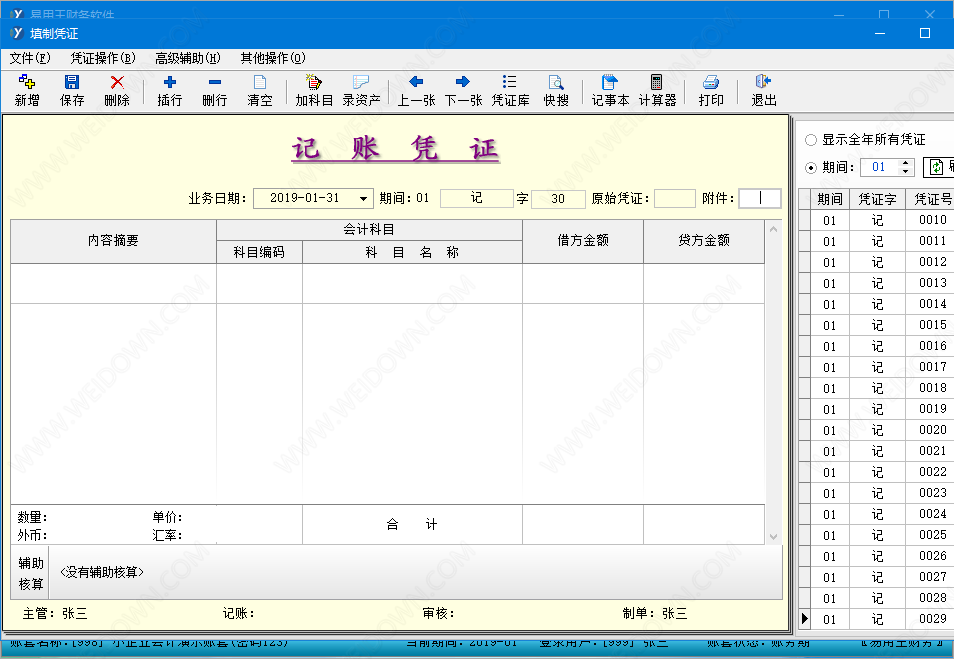Screen dimensions: 954x659
Task: Click the 附件 attachment input field
Action: (x=759, y=198)
